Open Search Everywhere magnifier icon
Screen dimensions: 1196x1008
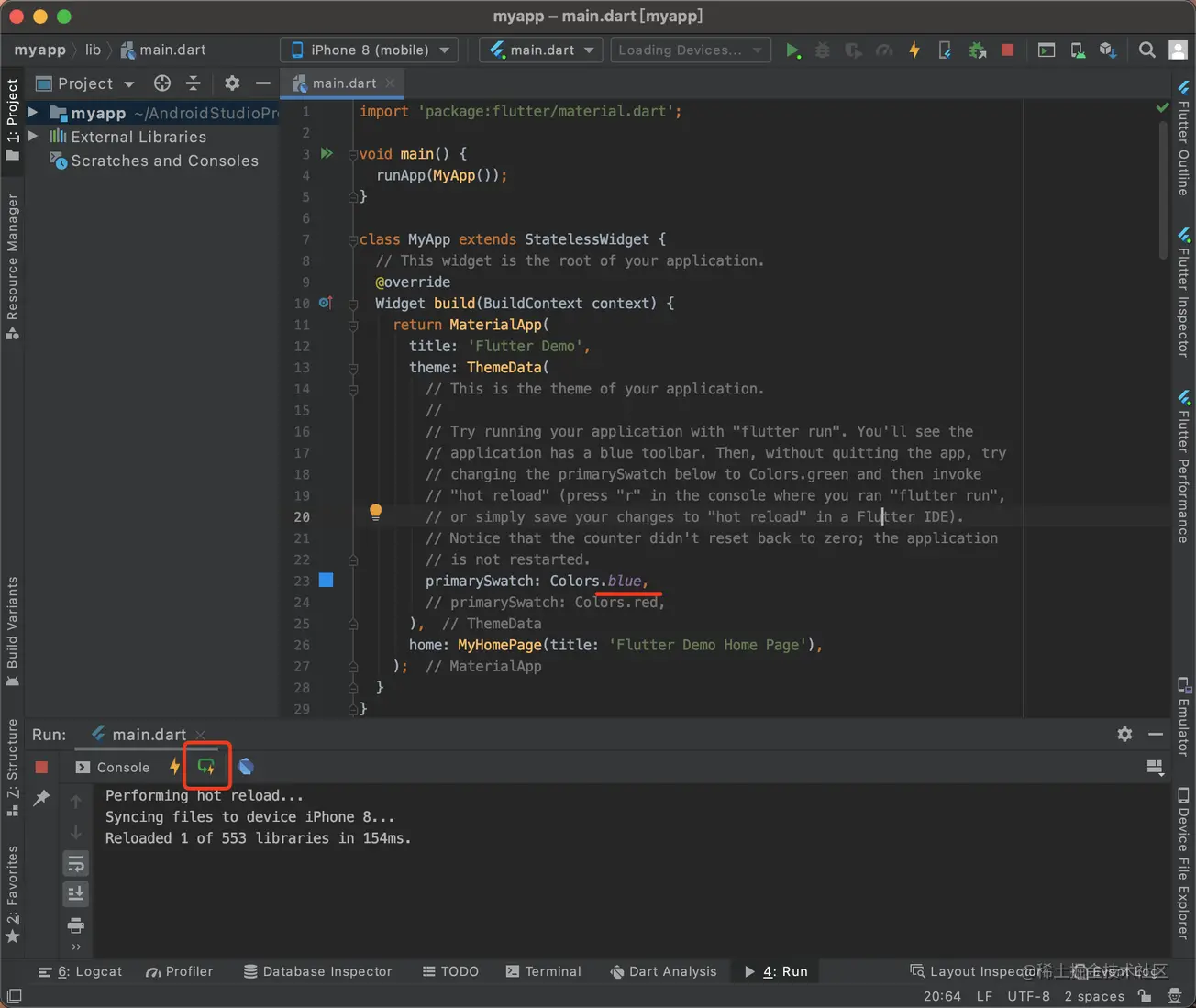pos(1146,50)
